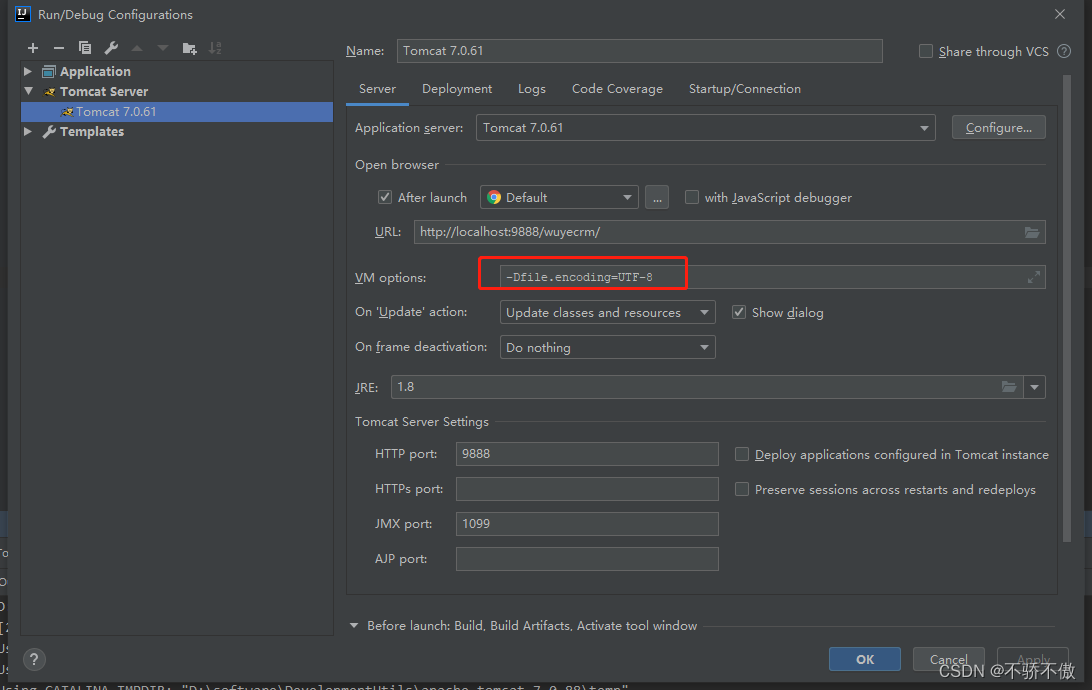Toggle After launch checkbox
The width and height of the screenshot is (1092, 690).
point(384,197)
